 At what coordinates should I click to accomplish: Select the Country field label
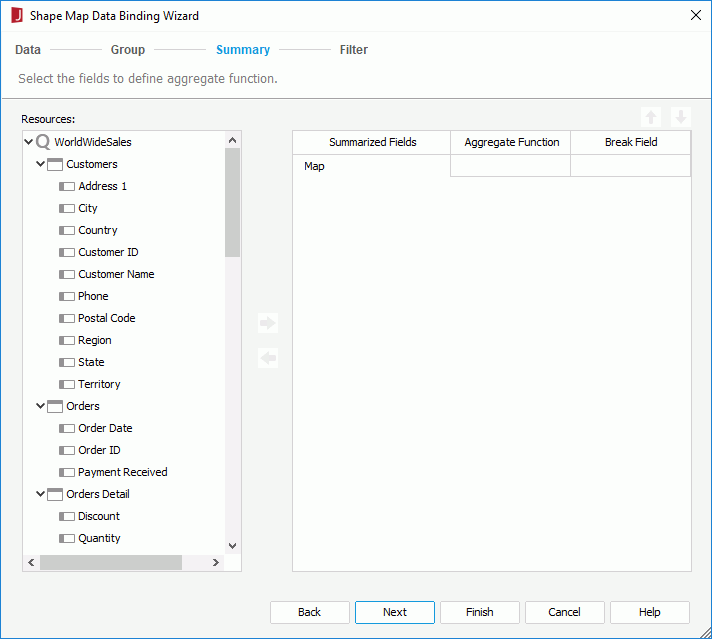[98, 230]
